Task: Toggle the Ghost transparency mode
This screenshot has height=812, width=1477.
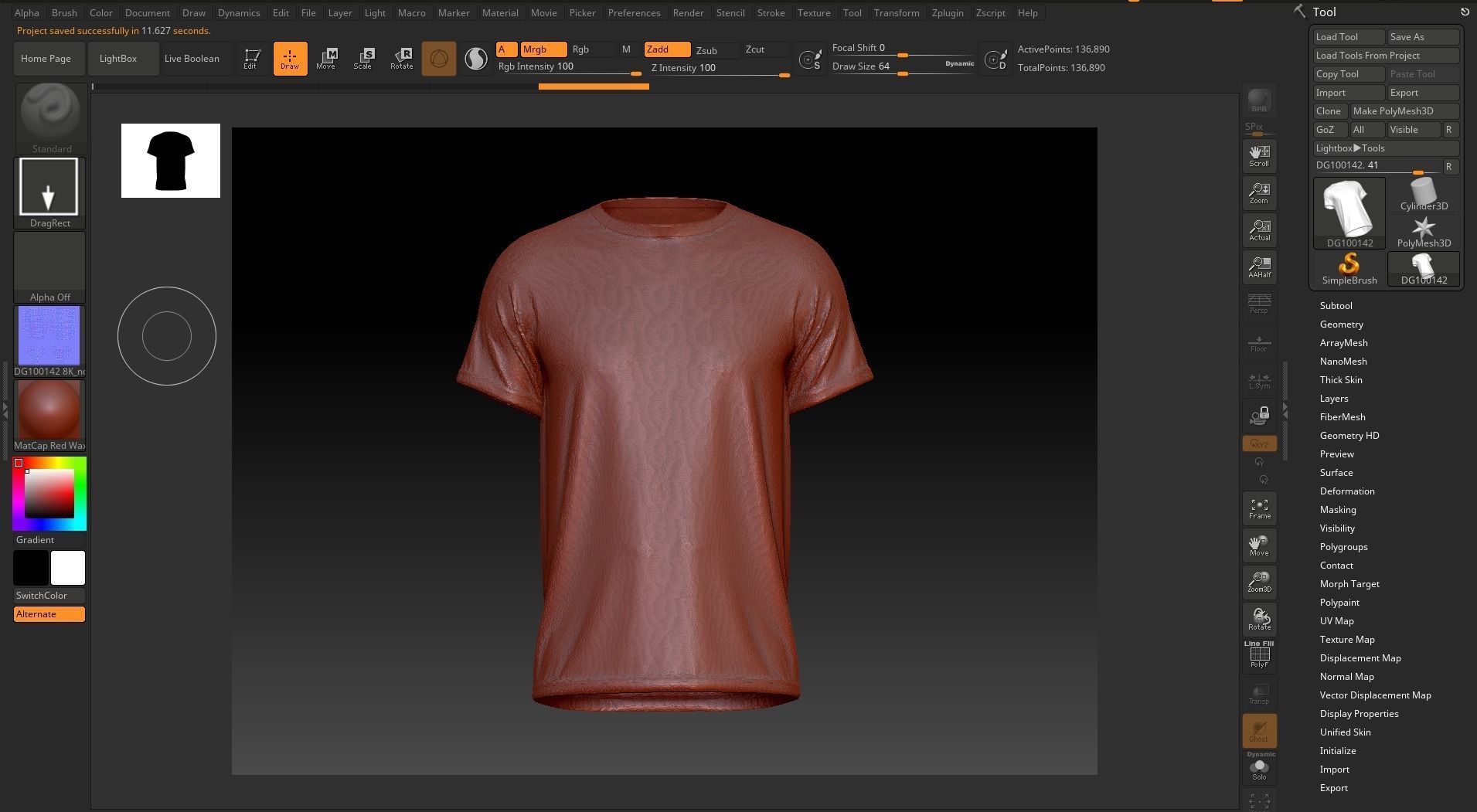Action: click(1259, 730)
